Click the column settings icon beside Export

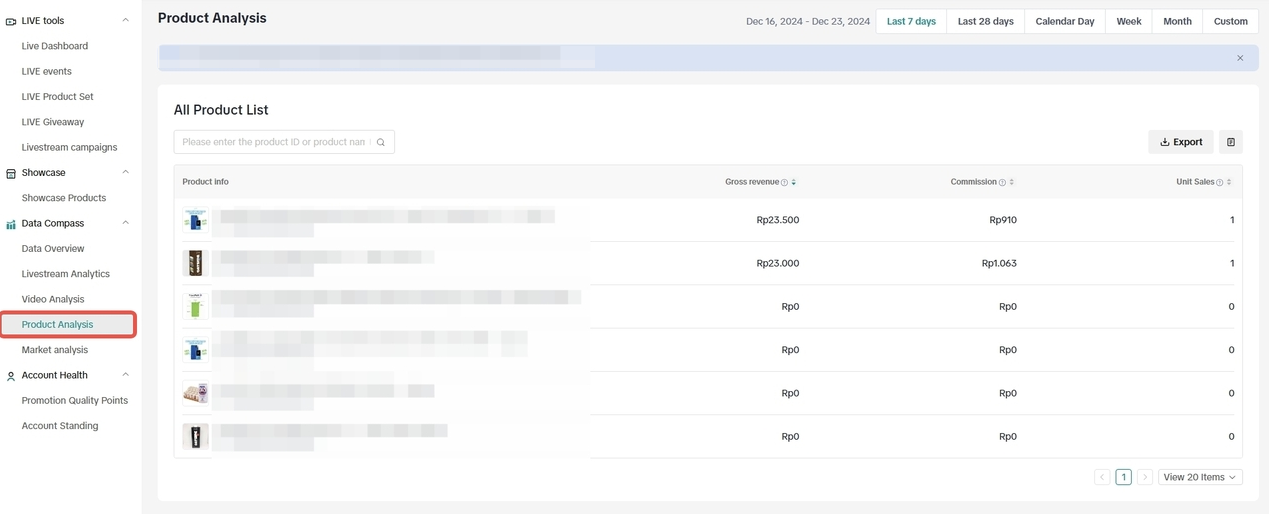1230,142
